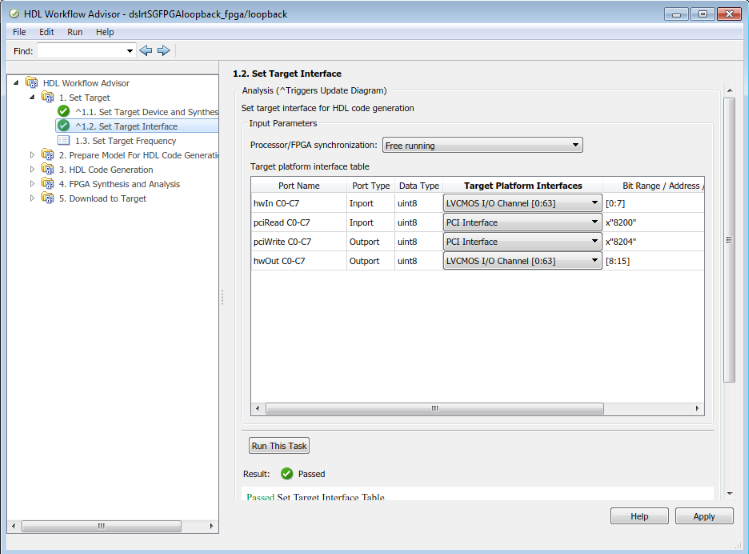Click the Bit Range / Address column header
Image resolution: width=749 pixels, height=554 pixels.
coord(653,186)
